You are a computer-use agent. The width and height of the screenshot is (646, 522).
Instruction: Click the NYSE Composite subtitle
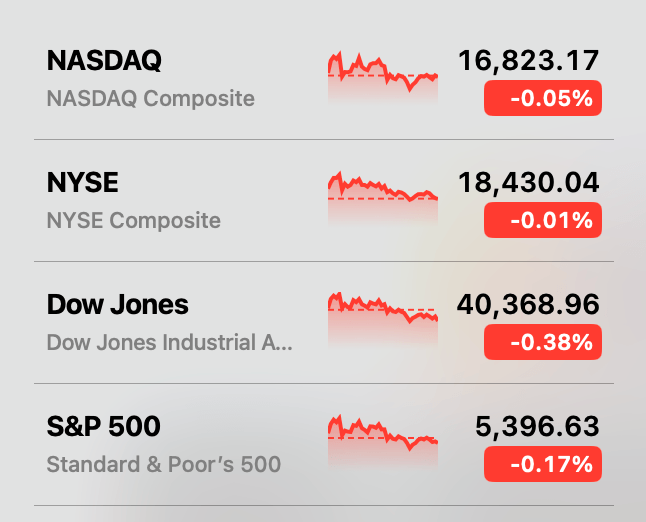134,221
